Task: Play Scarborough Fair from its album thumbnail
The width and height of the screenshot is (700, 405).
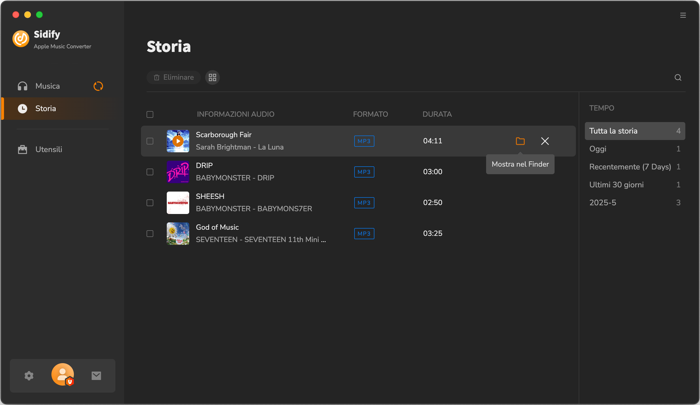Action: tap(178, 141)
